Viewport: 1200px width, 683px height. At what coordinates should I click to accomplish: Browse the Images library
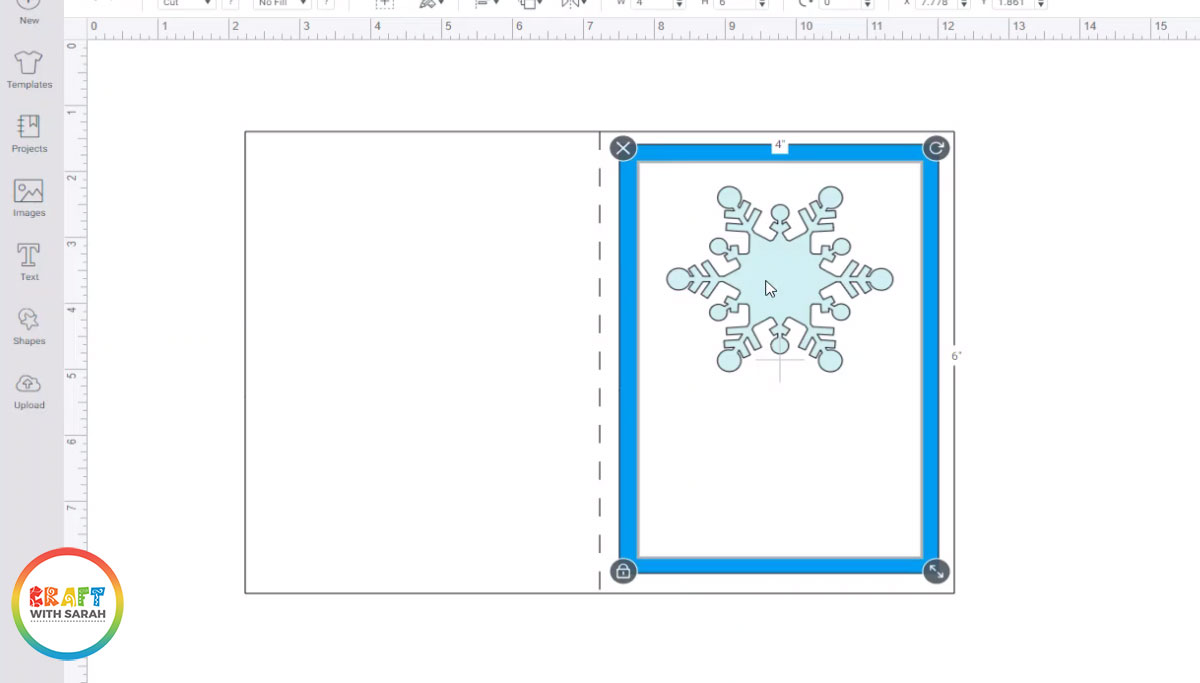coord(29,194)
